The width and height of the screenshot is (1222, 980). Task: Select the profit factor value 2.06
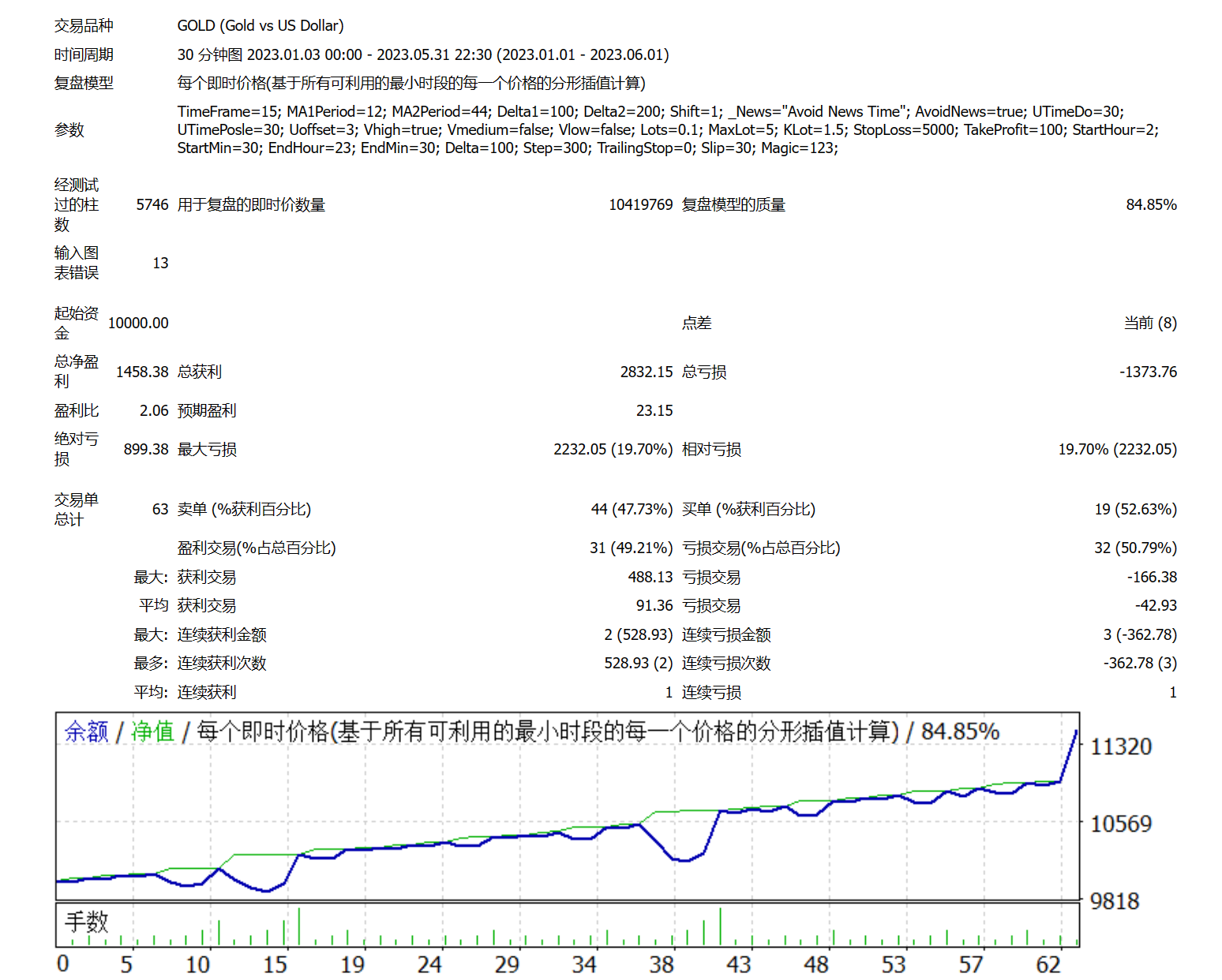click(154, 410)
